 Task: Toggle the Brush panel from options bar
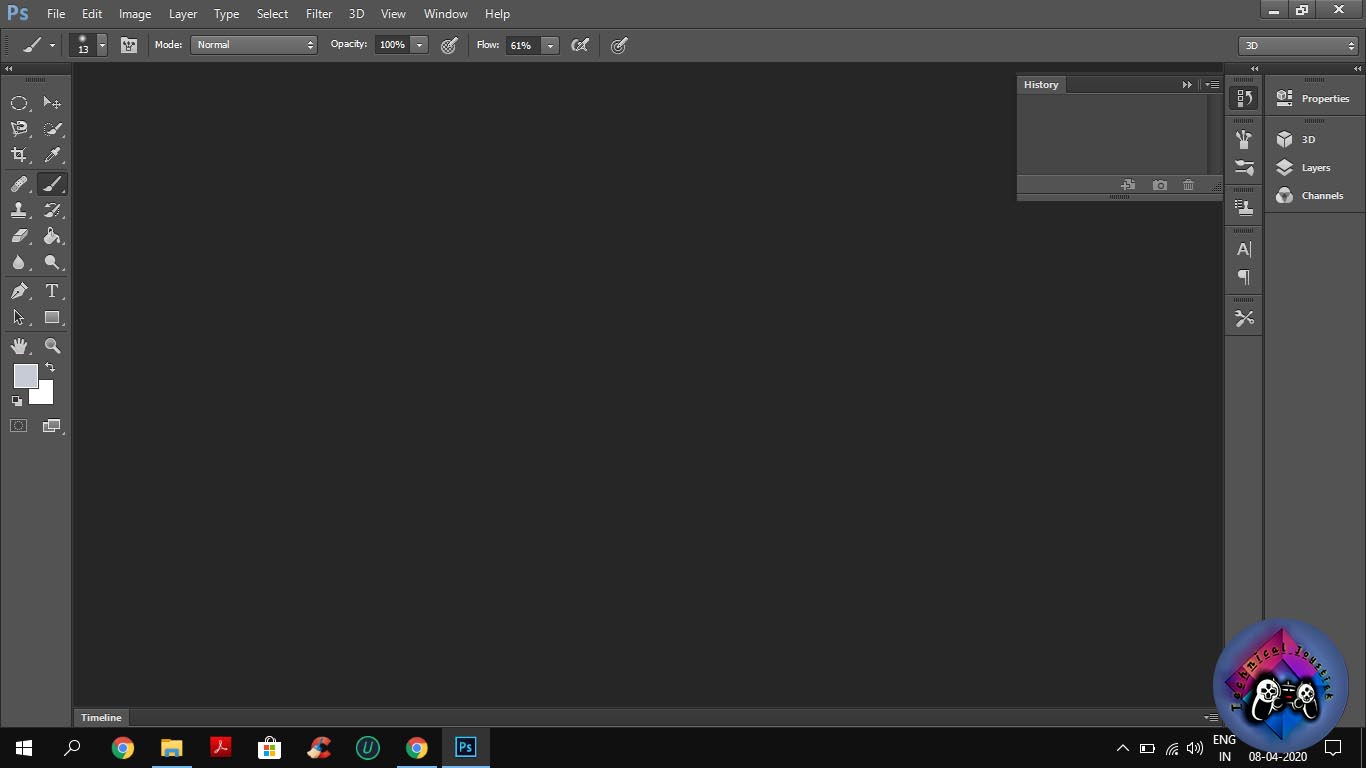(129, 45)
